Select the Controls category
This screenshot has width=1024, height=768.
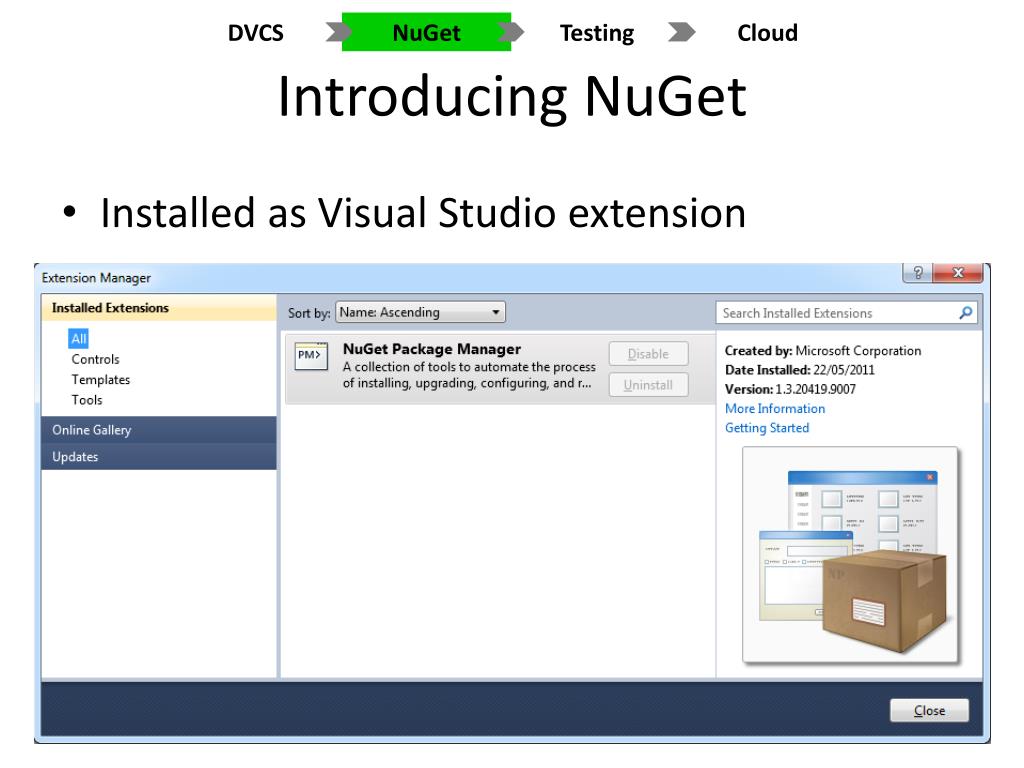[95, 359]
